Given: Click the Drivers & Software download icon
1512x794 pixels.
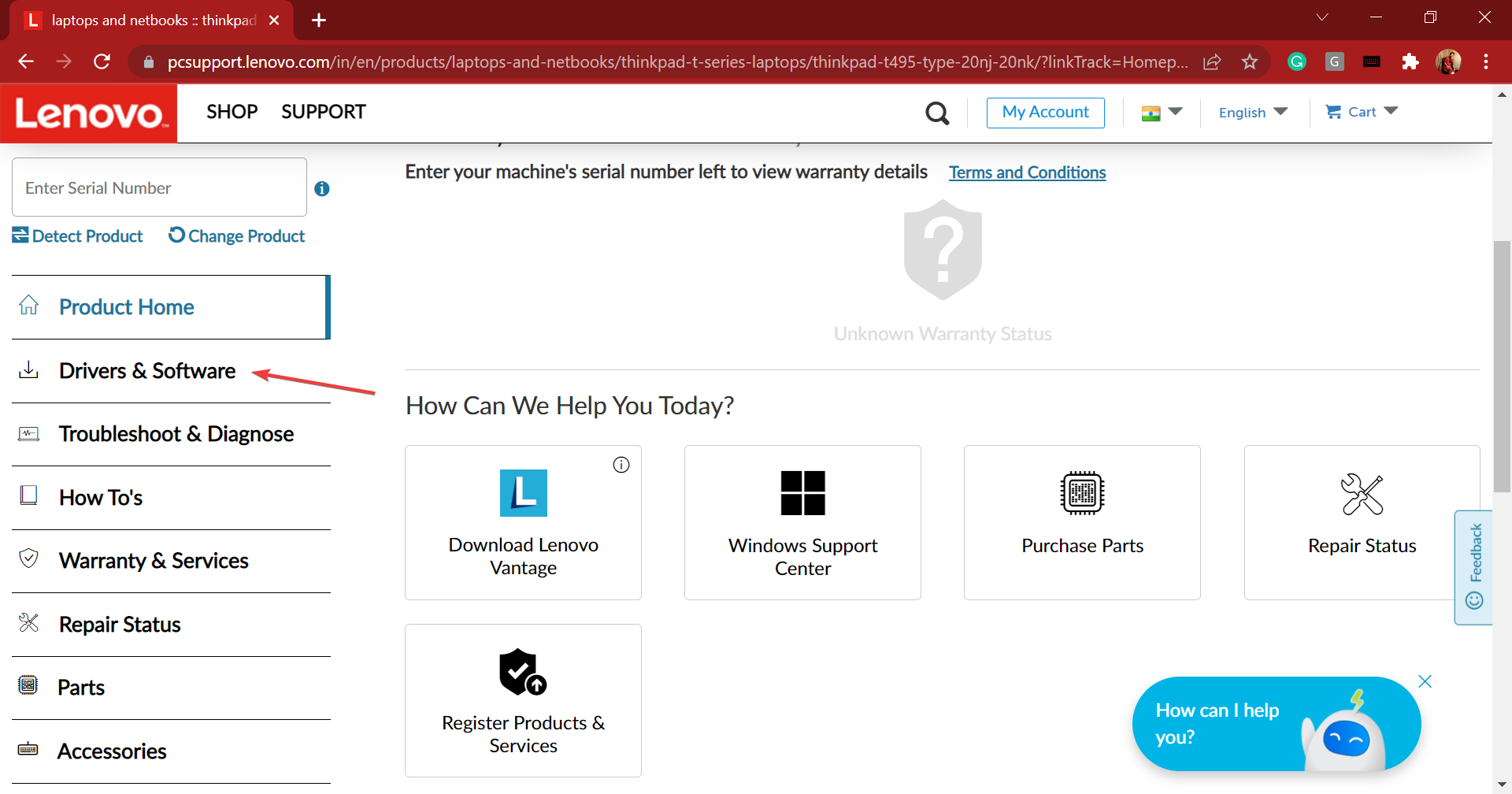Looking at the screenshot, I should click(x=29, y=369).
